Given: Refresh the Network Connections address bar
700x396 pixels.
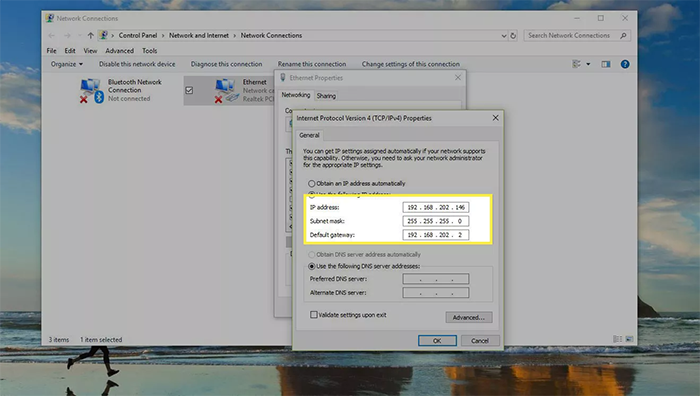Looking at the screenshot, I should point(513,35).
